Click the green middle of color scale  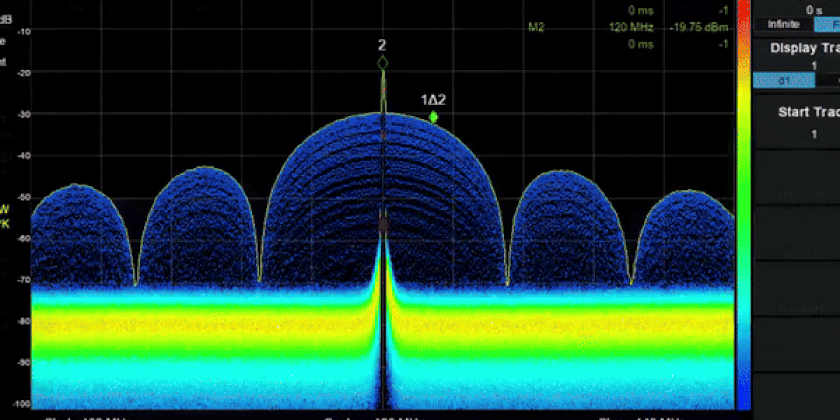(x=743, y=200)
